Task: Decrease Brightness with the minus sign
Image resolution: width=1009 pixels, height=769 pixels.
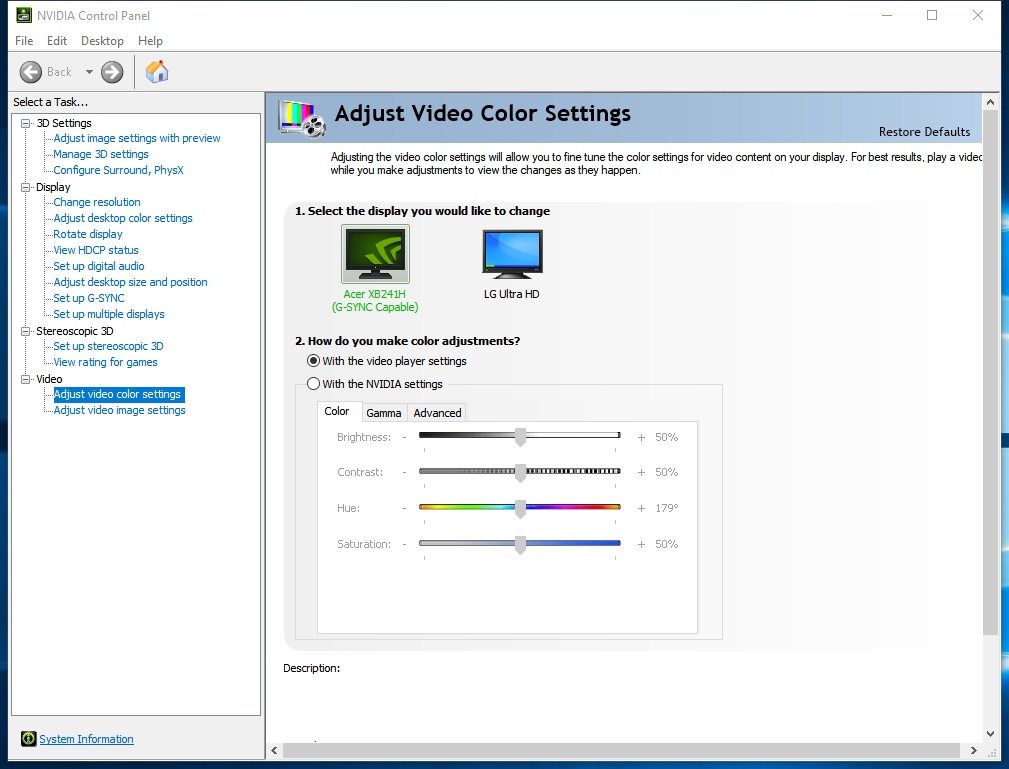Action: (x=404, y=438)
